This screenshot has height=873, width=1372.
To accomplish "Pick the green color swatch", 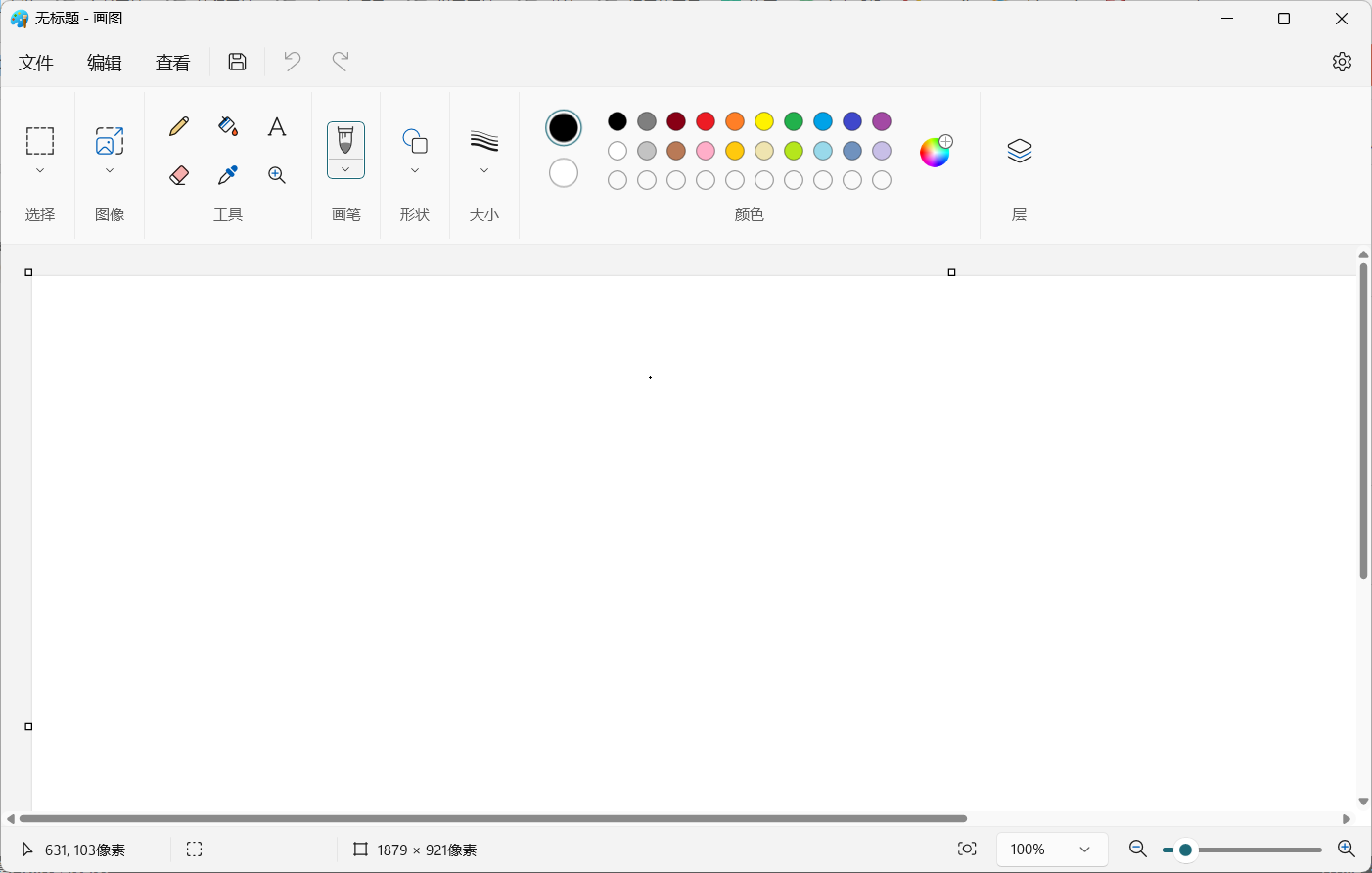I will tap(794, 121).
